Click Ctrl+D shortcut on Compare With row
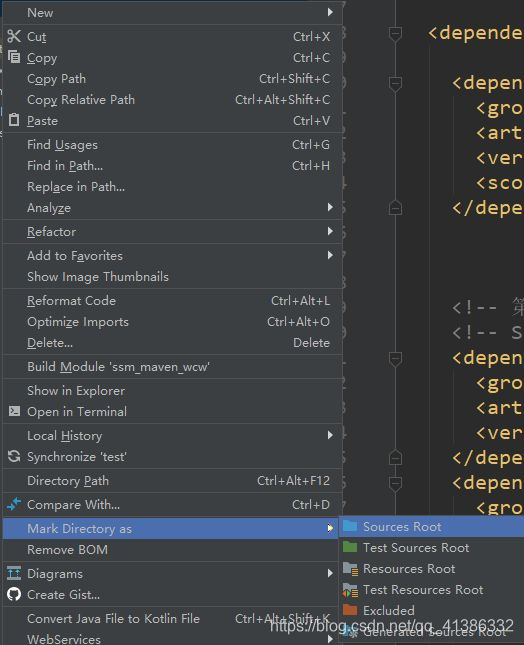The image size is (524, 645). pyautogui.click(x=311, y=504)
